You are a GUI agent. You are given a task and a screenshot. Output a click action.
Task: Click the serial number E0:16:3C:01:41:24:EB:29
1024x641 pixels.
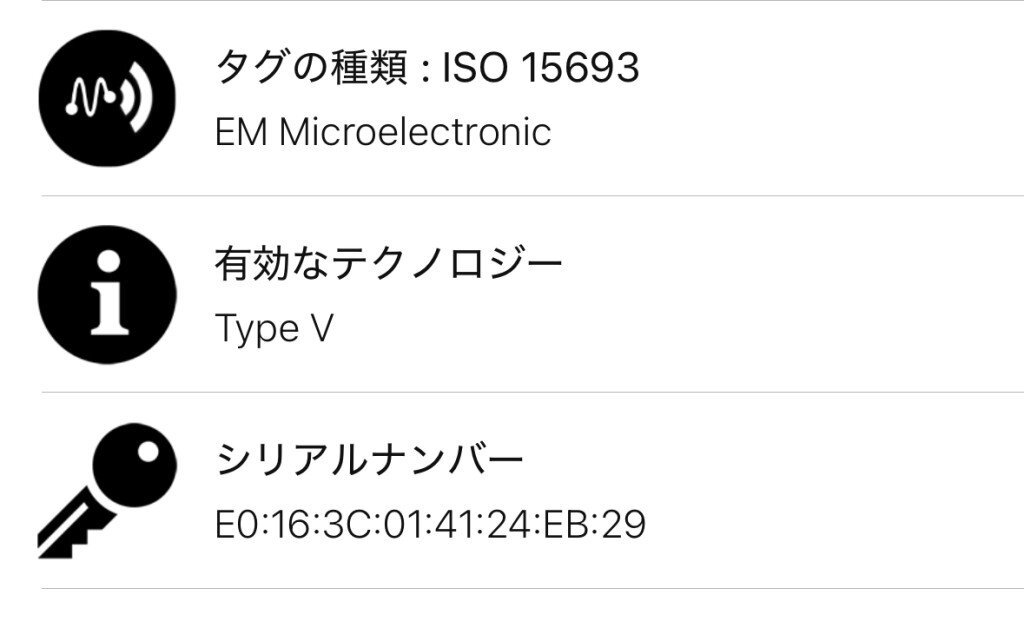430,524
